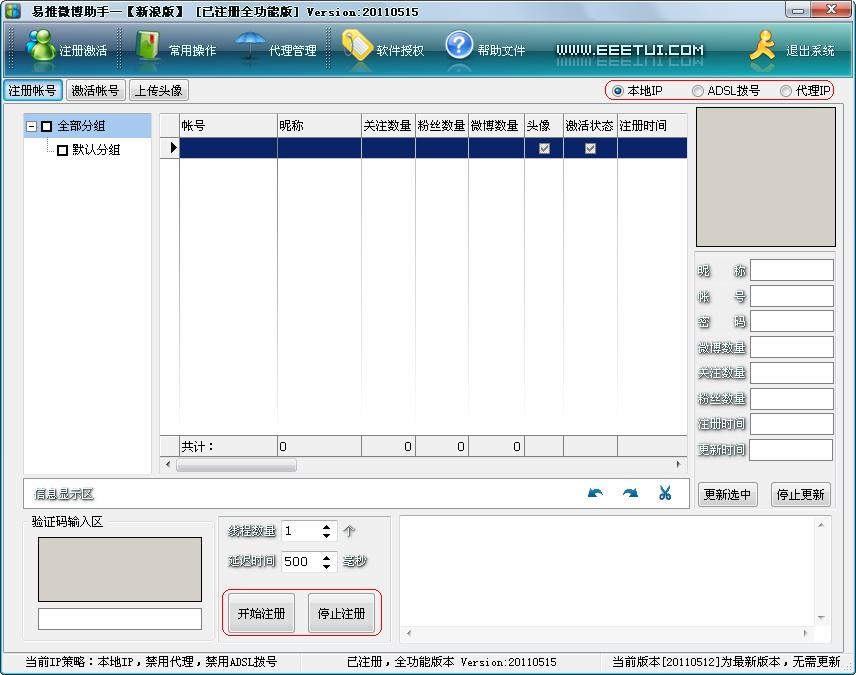Sort by the 注册时间 column header
The height and width of the screenshot is (675, 856).
652,126
